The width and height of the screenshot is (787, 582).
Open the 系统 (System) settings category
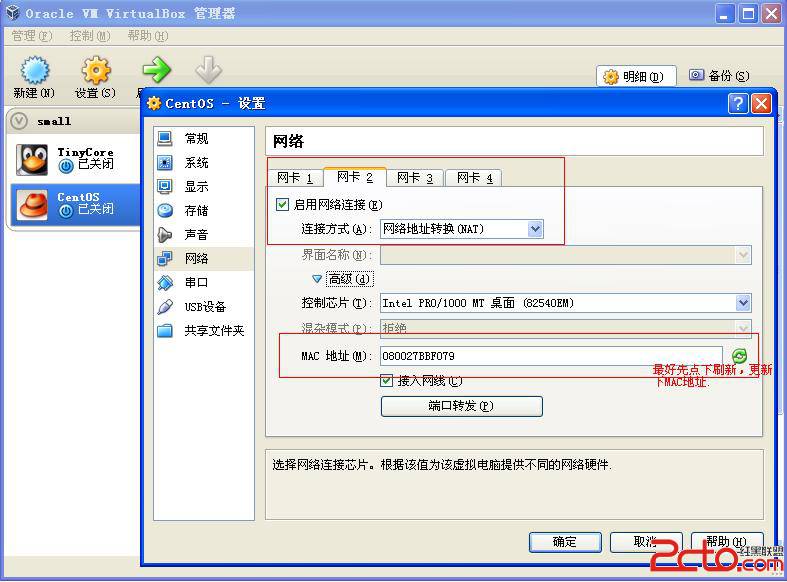click(x=204, y=163)
